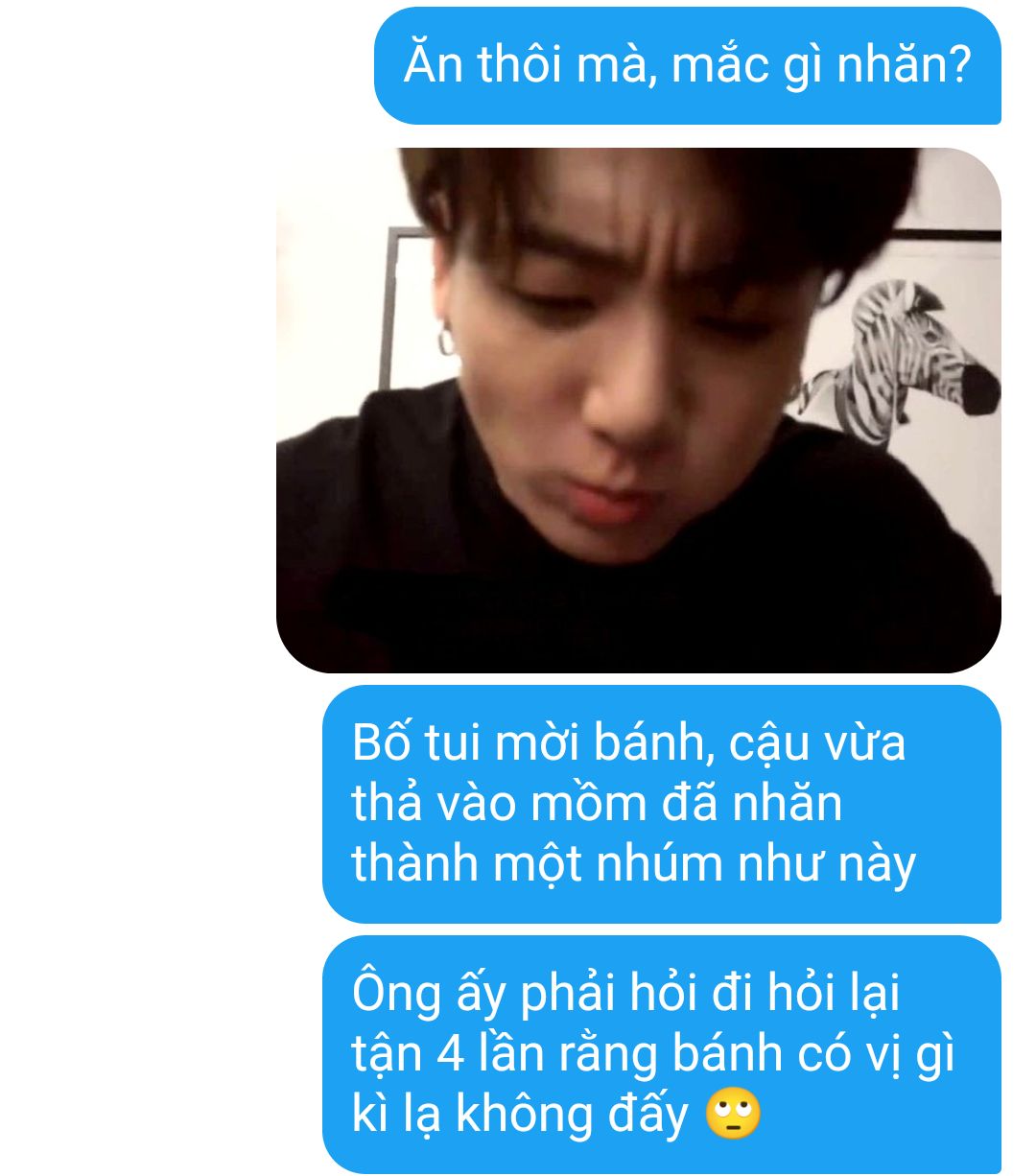Tap the message starting with 'Bố tui mời bánh'
1036x1176 pixels.
pyautogui.click(x=661, y=803)
